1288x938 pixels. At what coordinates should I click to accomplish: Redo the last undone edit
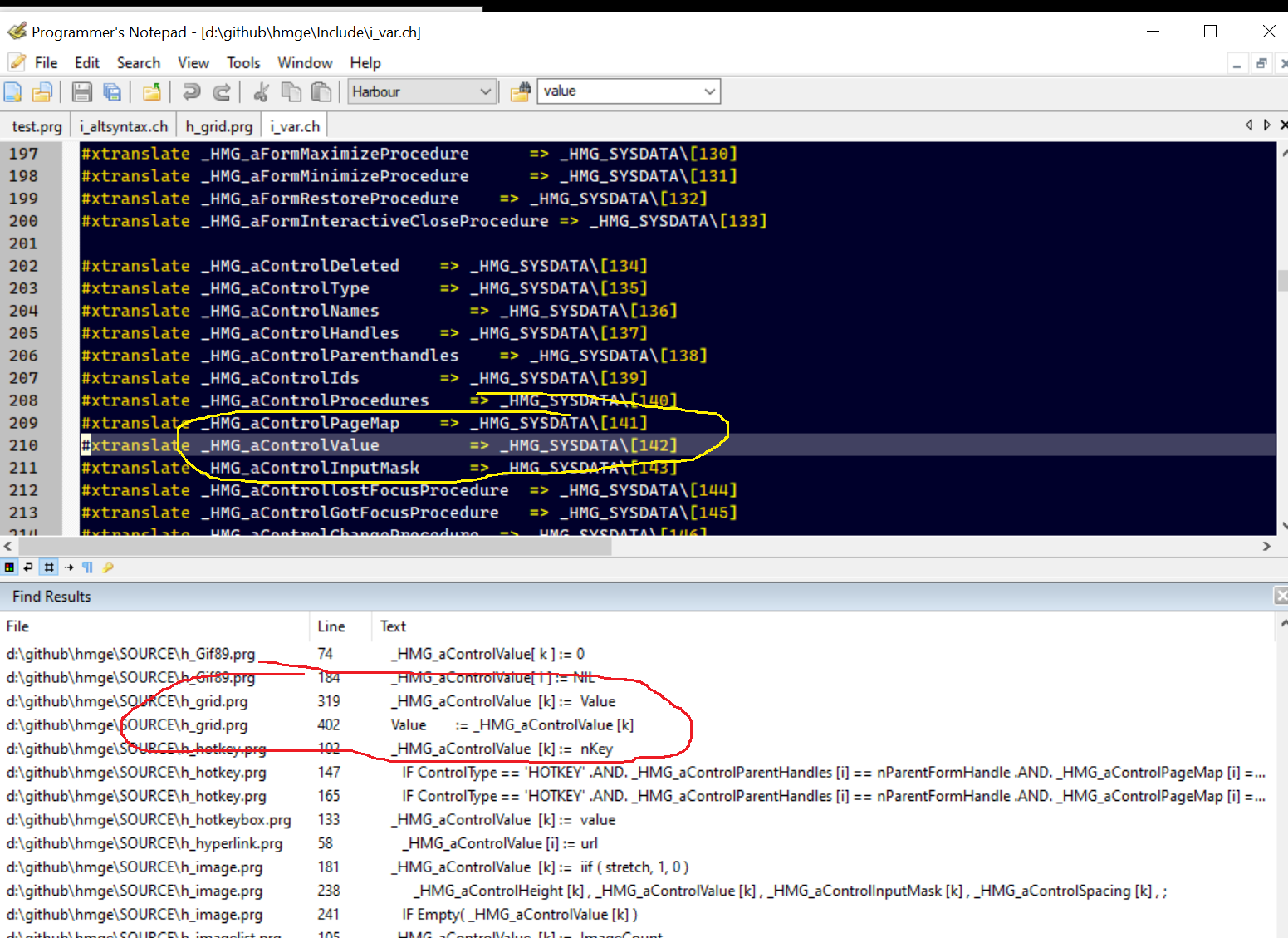pyautogui.click(x=222, y=91)
